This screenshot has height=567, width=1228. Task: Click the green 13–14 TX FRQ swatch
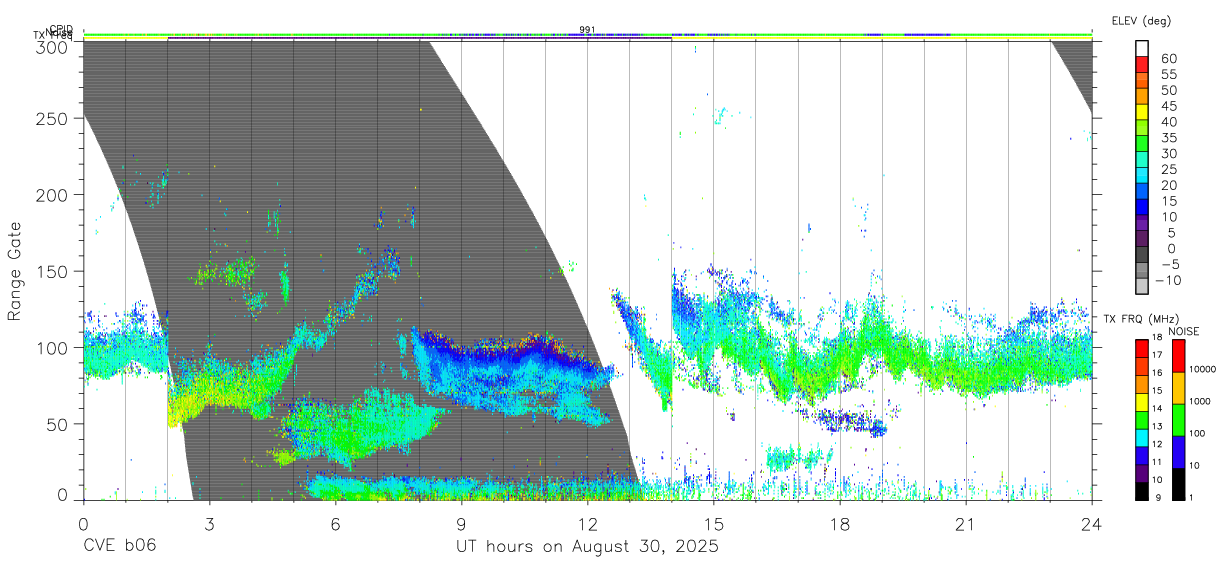(x=1141, y=420)
